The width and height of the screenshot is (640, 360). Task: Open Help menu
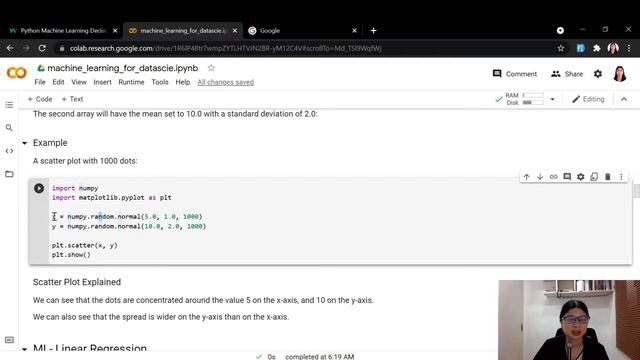[x=183, y=82]
